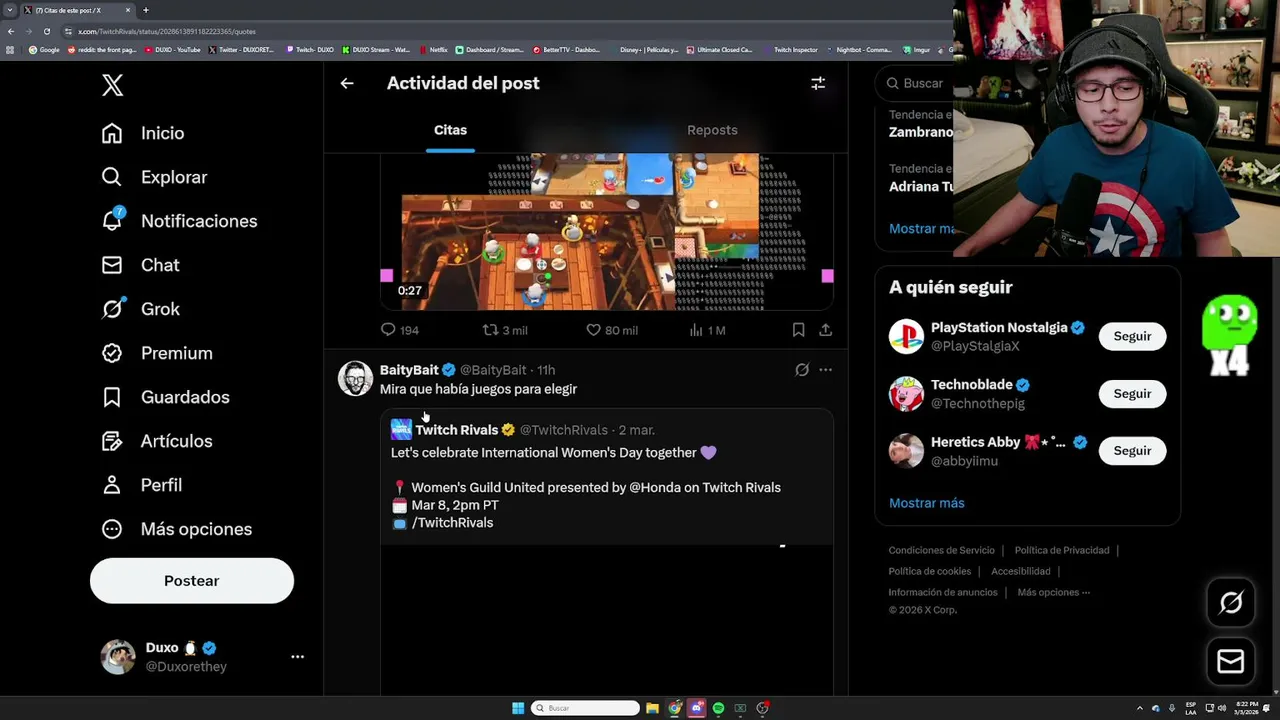Image resolution: width=1280 pixels, height=720 pixels.
Task: Open the Adriana trend entry
Action: [921, 178]
